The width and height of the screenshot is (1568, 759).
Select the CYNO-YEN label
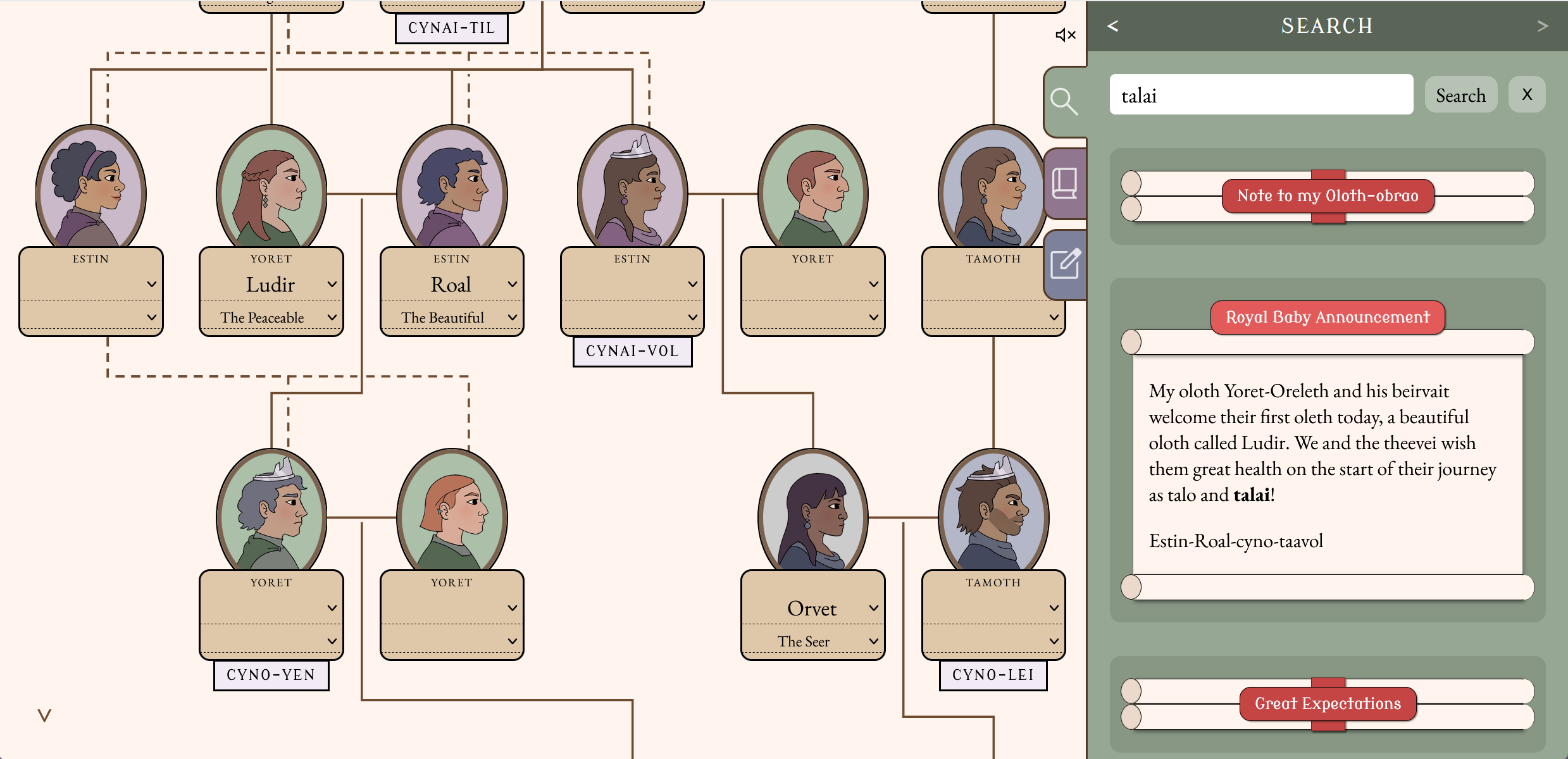click(271, 675)
